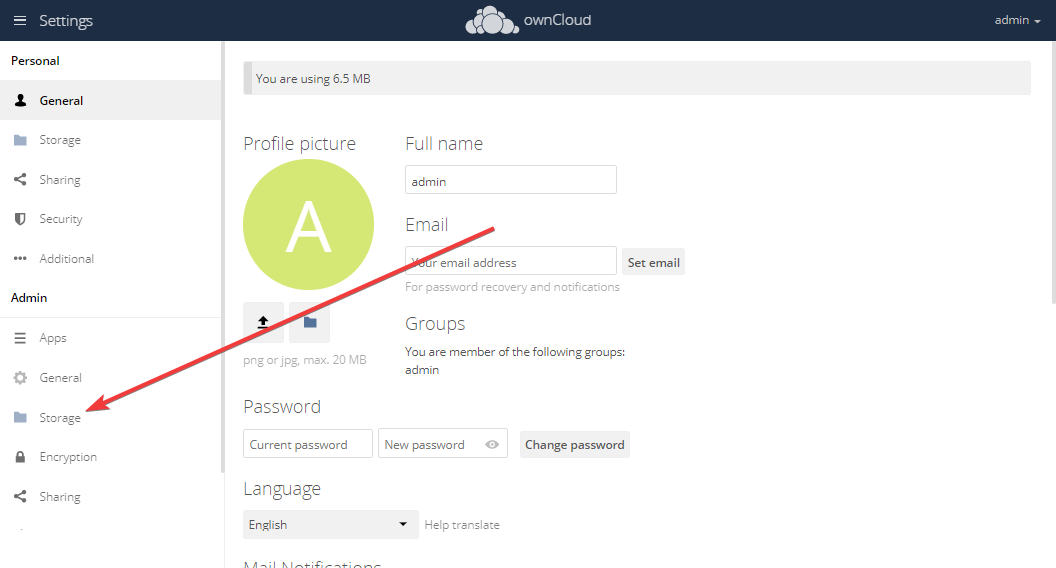The height and width of the screenshot is (568, 1056).
Task: Open Admin Storage settings section
Action: (x=60, y=418)
